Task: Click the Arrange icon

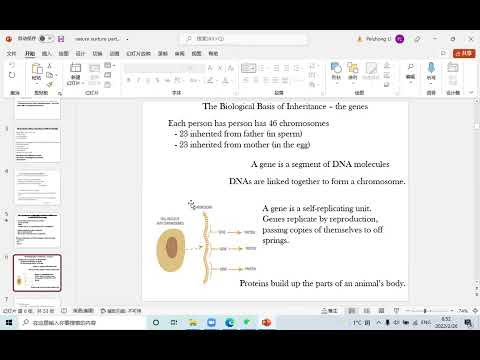Action: pos(353,68)
